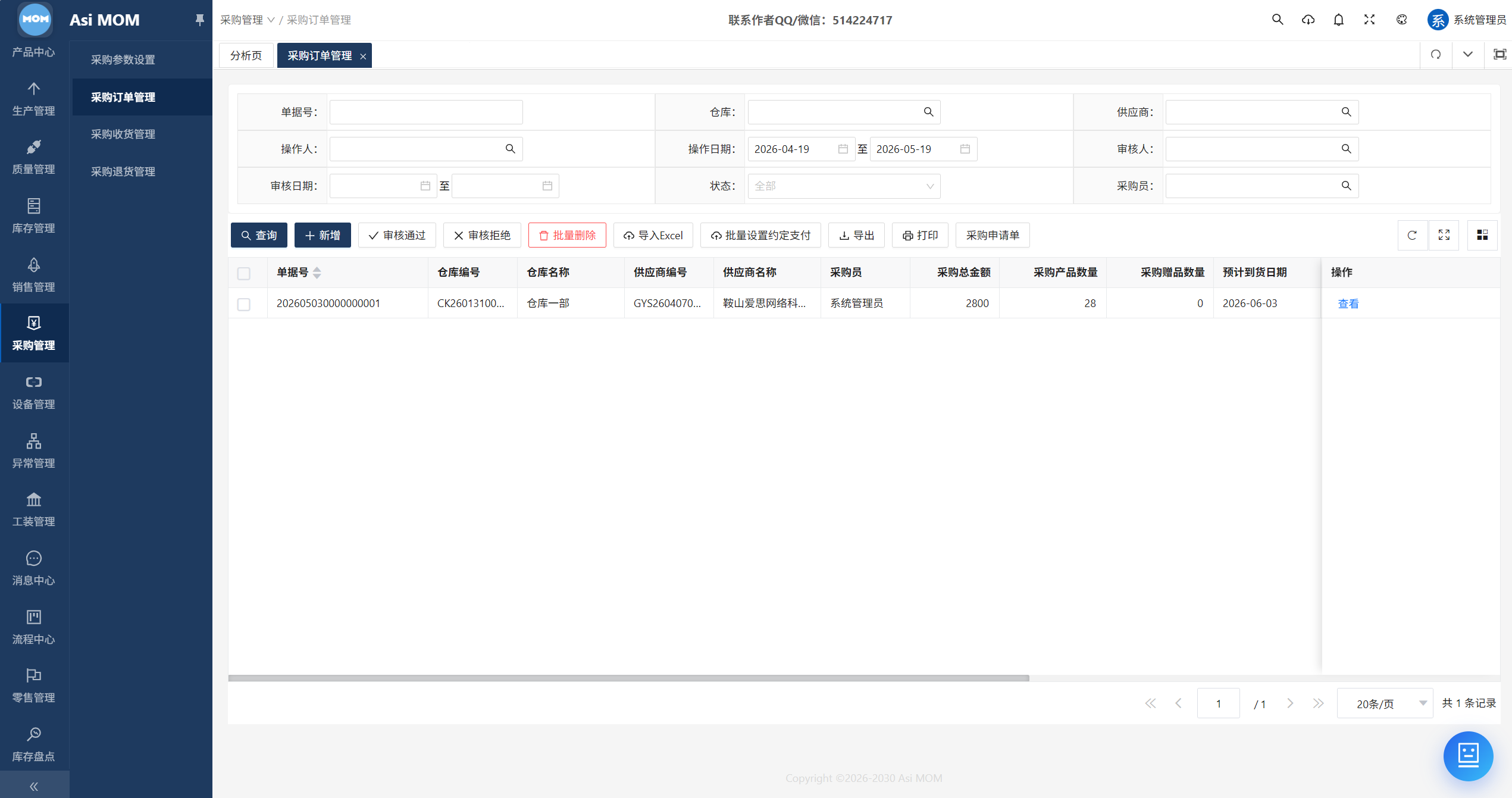Open the tab options chevron dropdown

[1468, 55]
